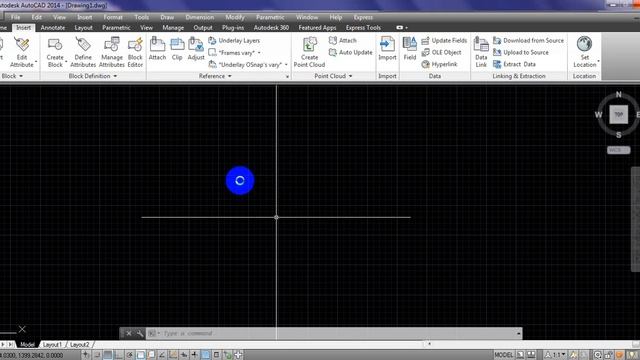This screenshot has height=360, width=640.
Task: Click Attach in the Point Cloud panel
Action: tap(343, 40)
